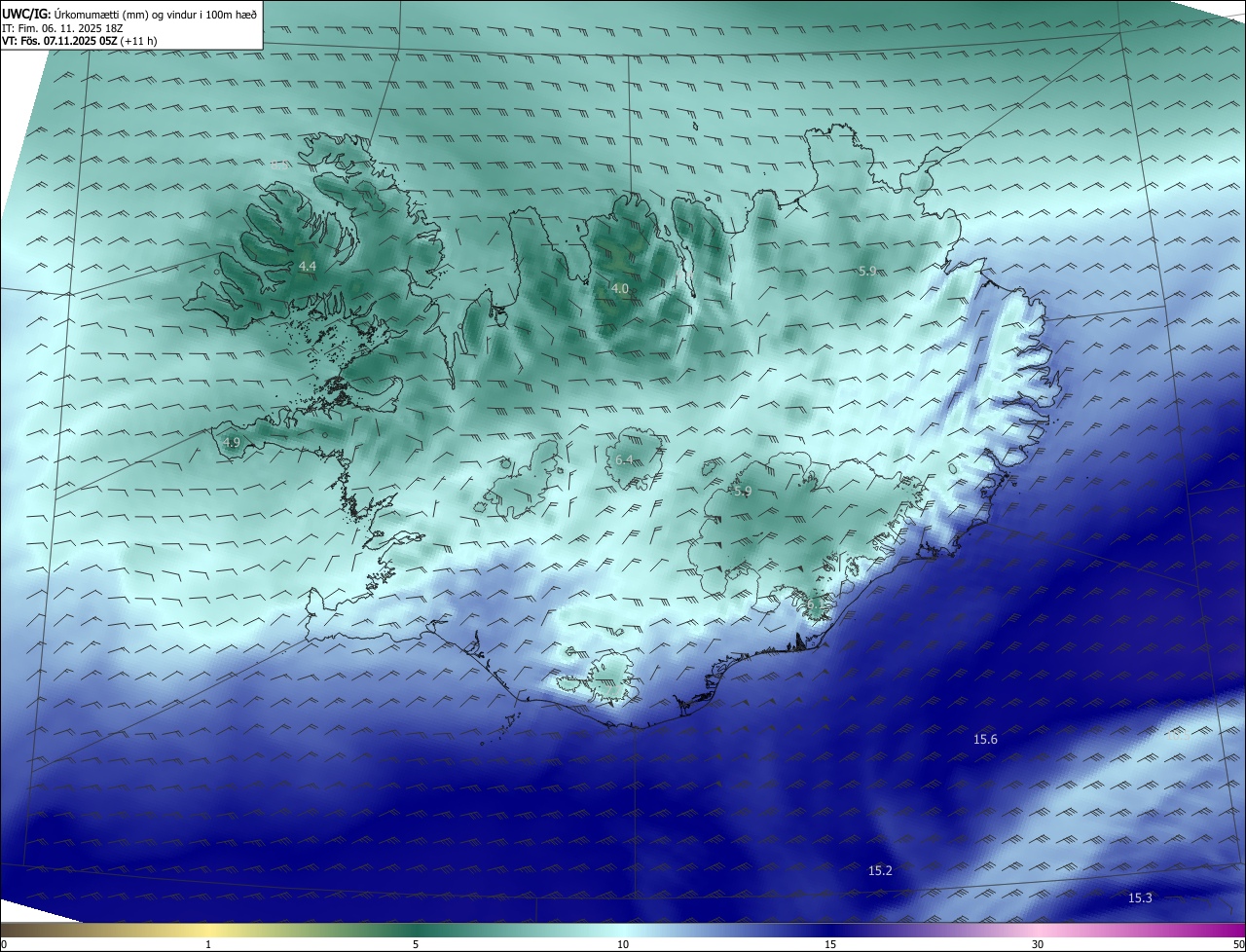
Task: Click the 0 tick label on the color scale
Action: tap(4, 944)
